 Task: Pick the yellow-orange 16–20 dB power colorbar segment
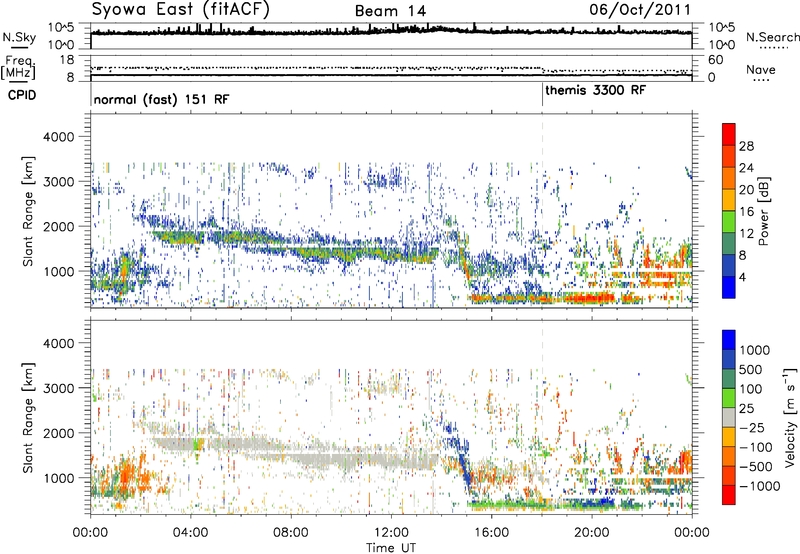pyautogui.click(x=729, y=200)
